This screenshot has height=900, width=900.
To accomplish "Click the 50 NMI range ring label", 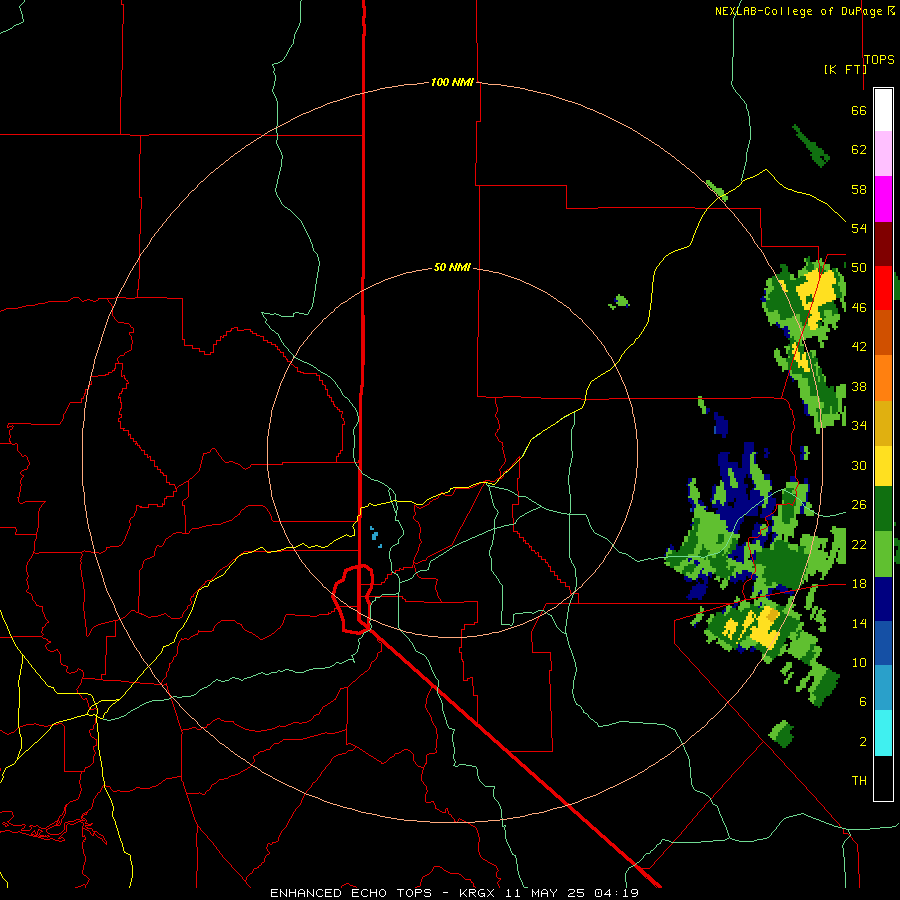I will click(452, 267).
